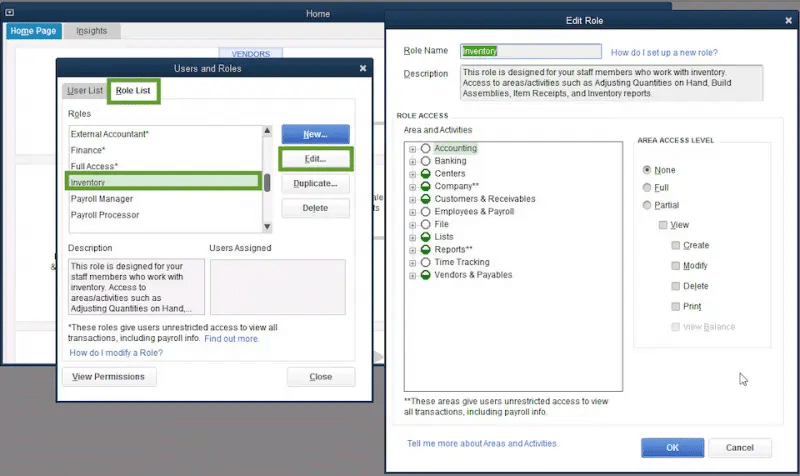Viewport: 800px width, 476px height.
Task: Click the Home window system menu icon
Action: [x=9, y=12]
